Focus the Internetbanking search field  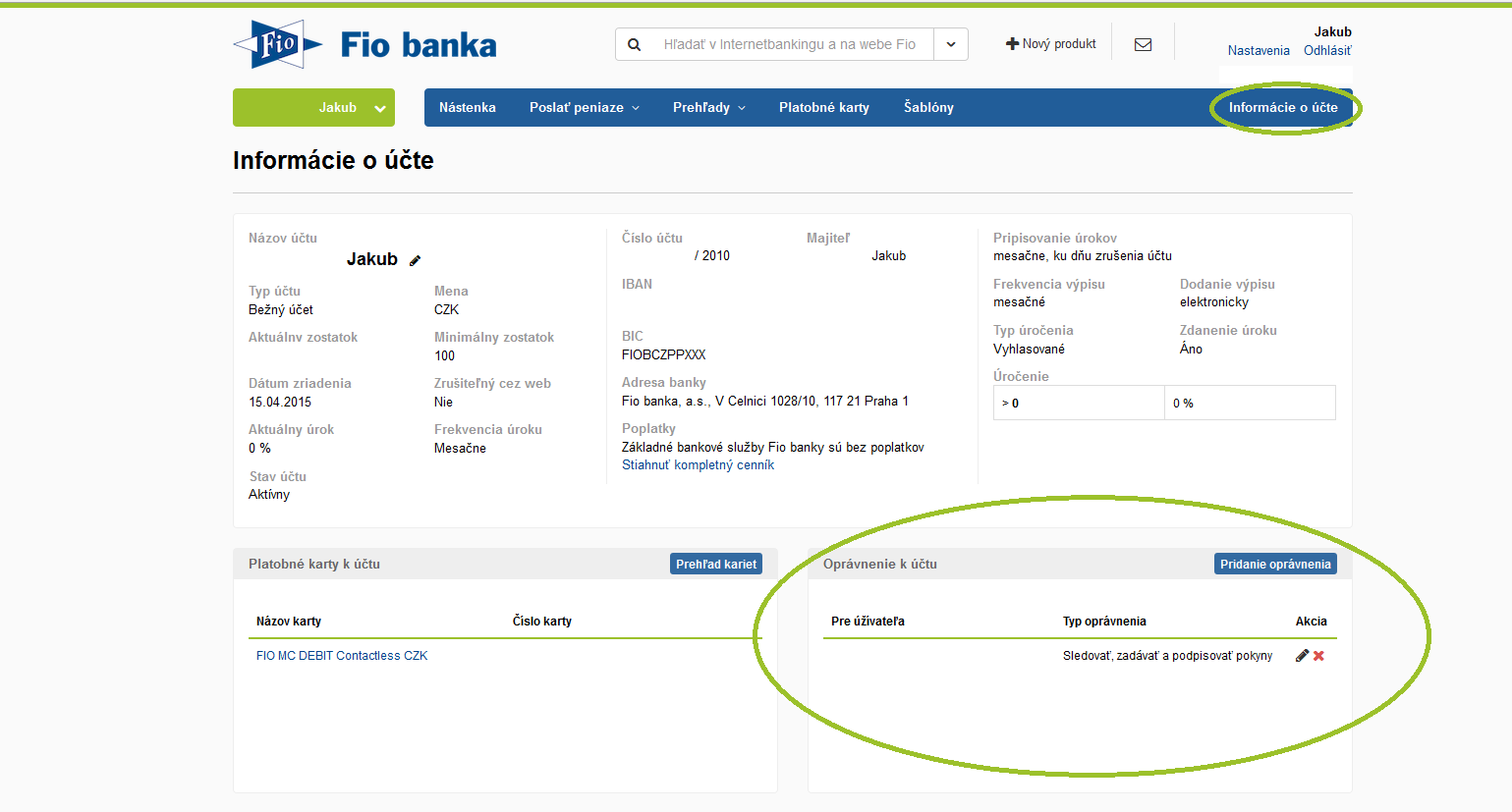click(792, 44)
